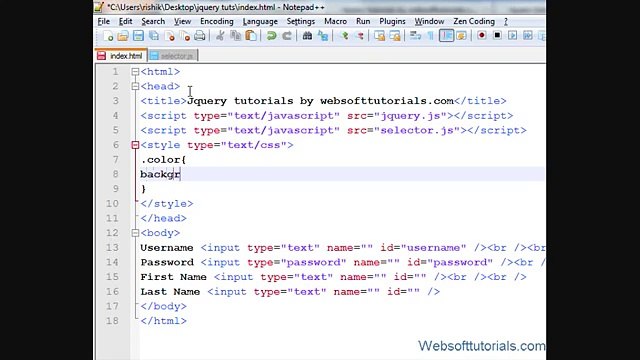Click 'First Name' text in code

(173, 277)
